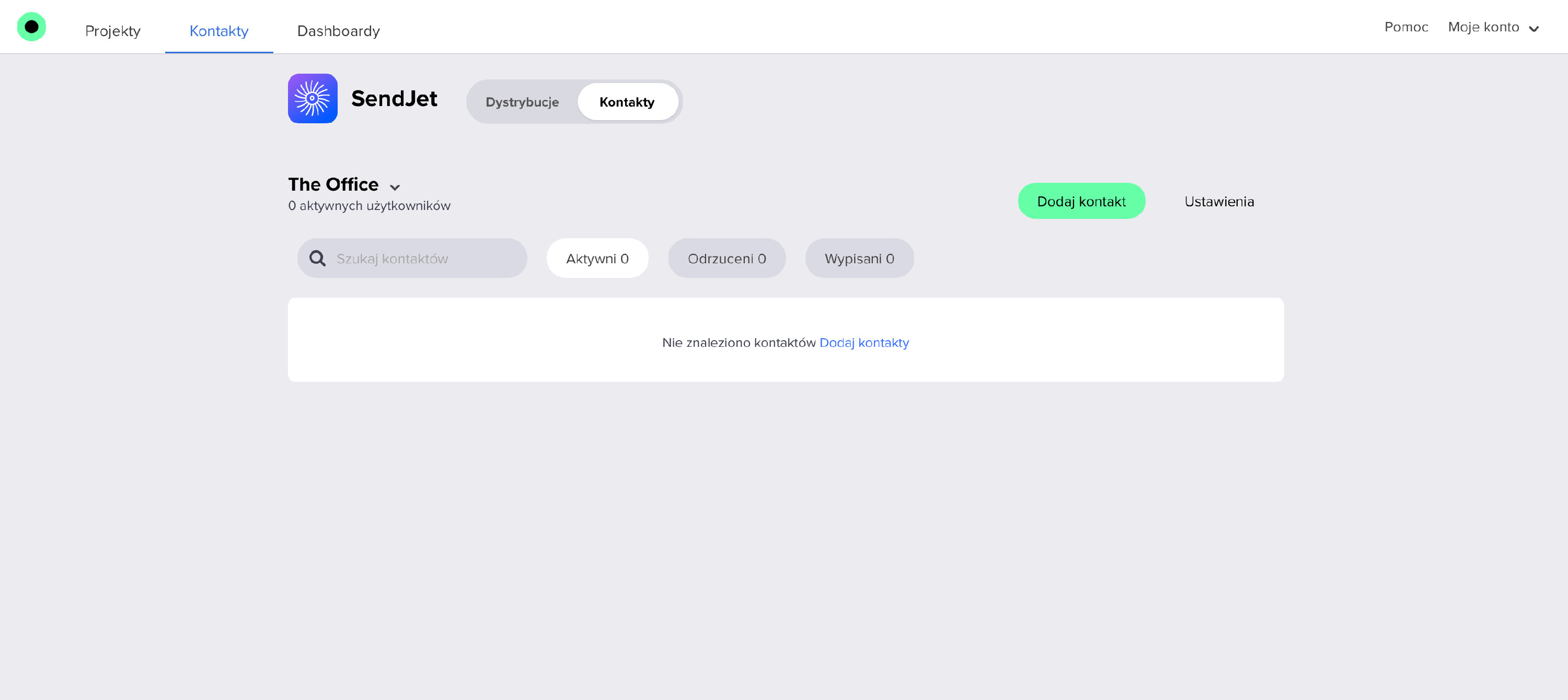Go to the Dashboardy tab
Screen dimensions: 1568x700
[x=338, y=31]
